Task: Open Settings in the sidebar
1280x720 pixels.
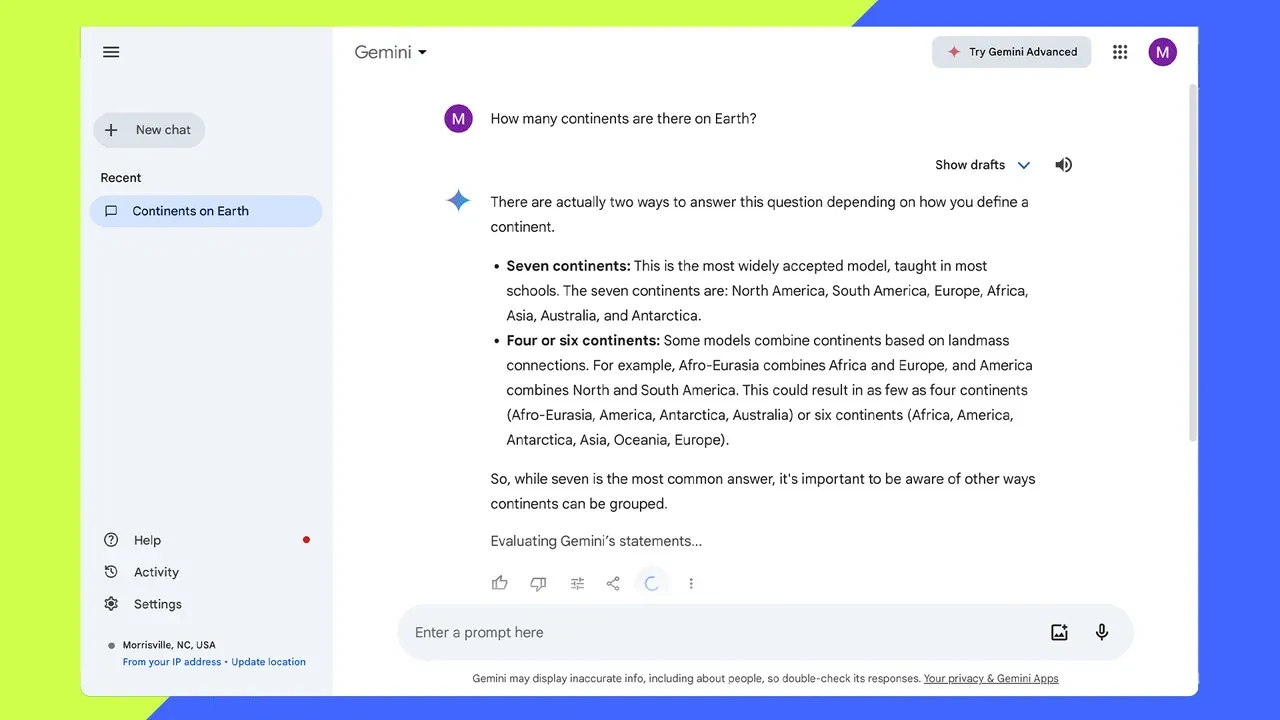Action: tap(157, 604)
